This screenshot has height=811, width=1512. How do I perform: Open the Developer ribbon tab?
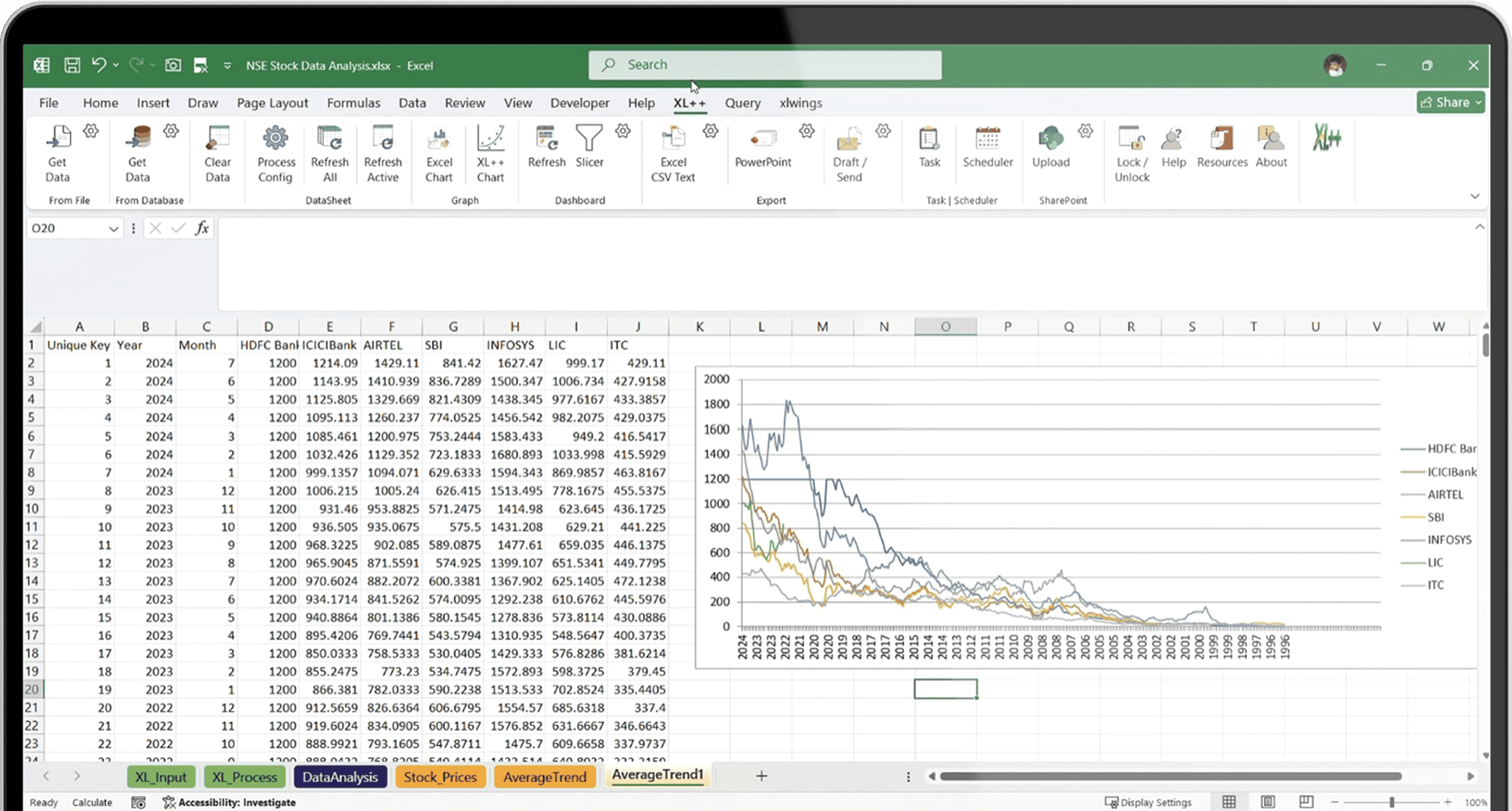point(580,103)
